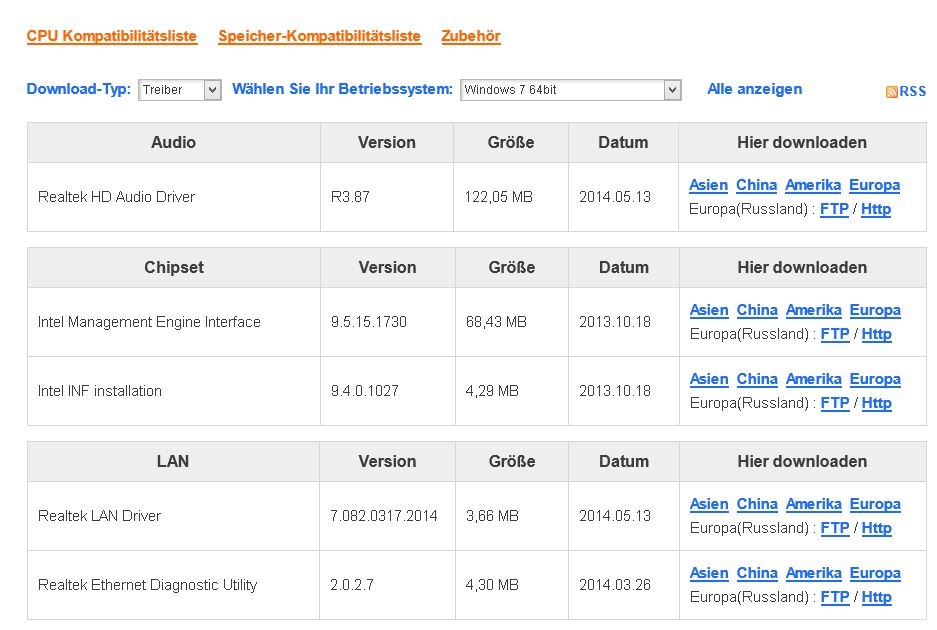Download Intel INF installation from China

pyautogui.click(x=757, y=379)
